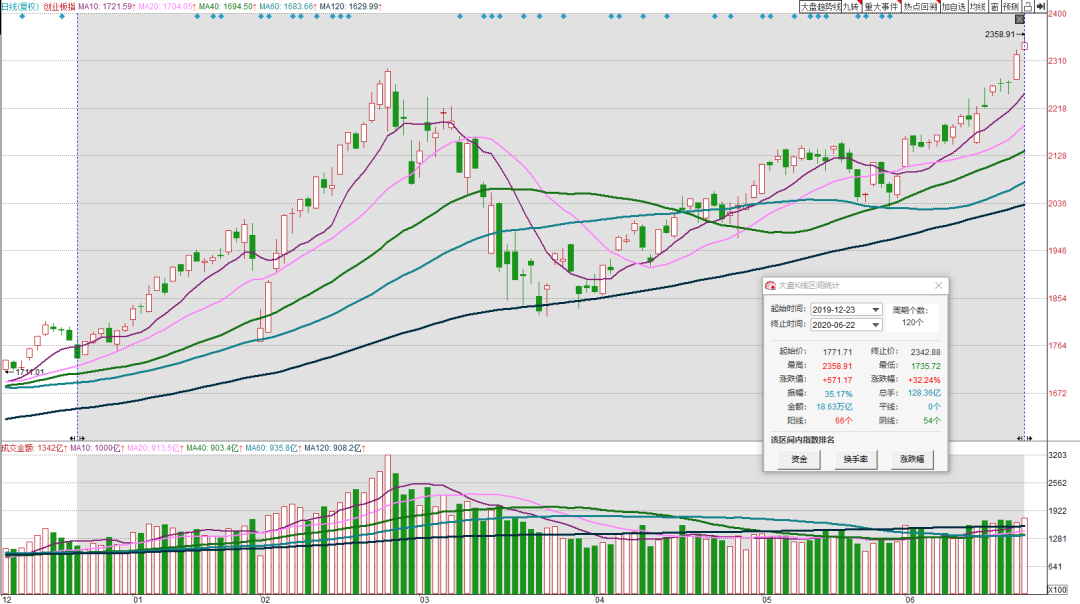Close the gray X overlay box on chart
Viewport: 1080px width, 604px height.
click(1020, 19)
